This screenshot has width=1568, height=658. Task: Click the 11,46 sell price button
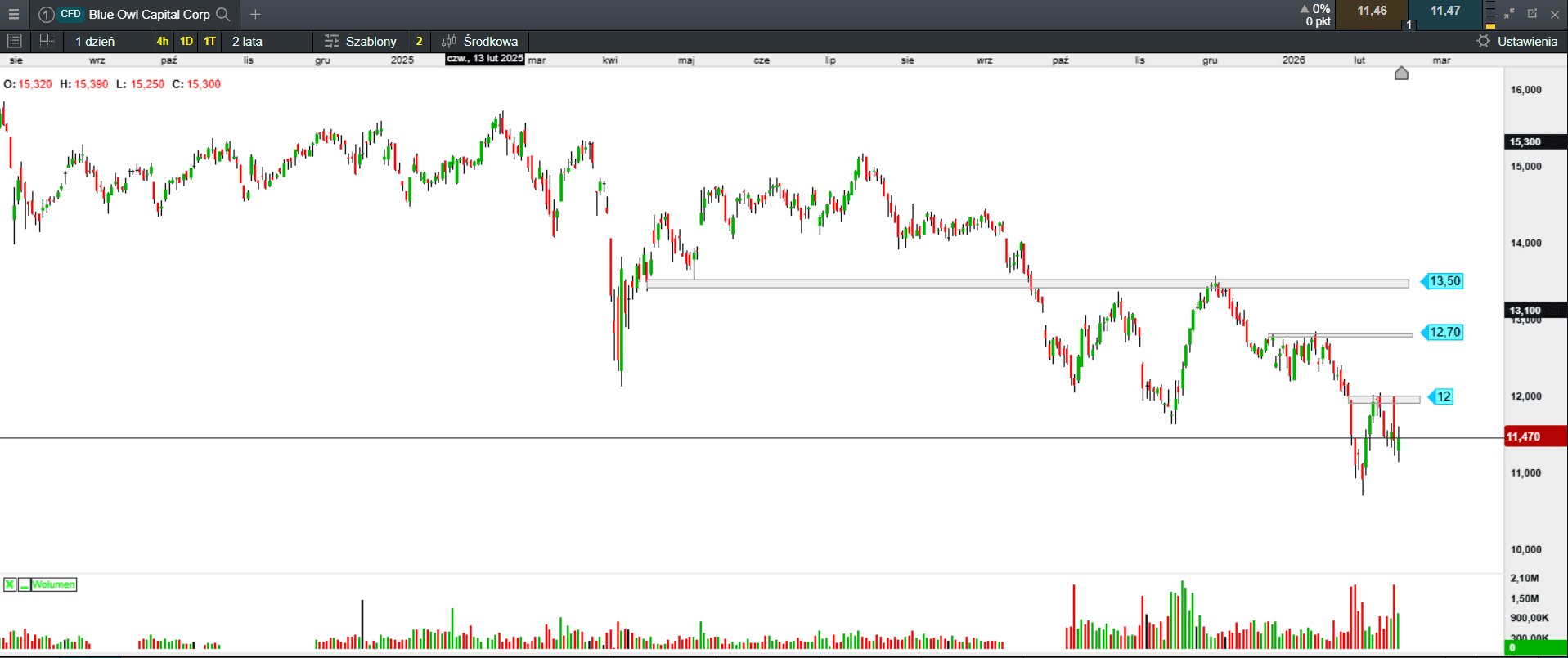click(1372, 11)
